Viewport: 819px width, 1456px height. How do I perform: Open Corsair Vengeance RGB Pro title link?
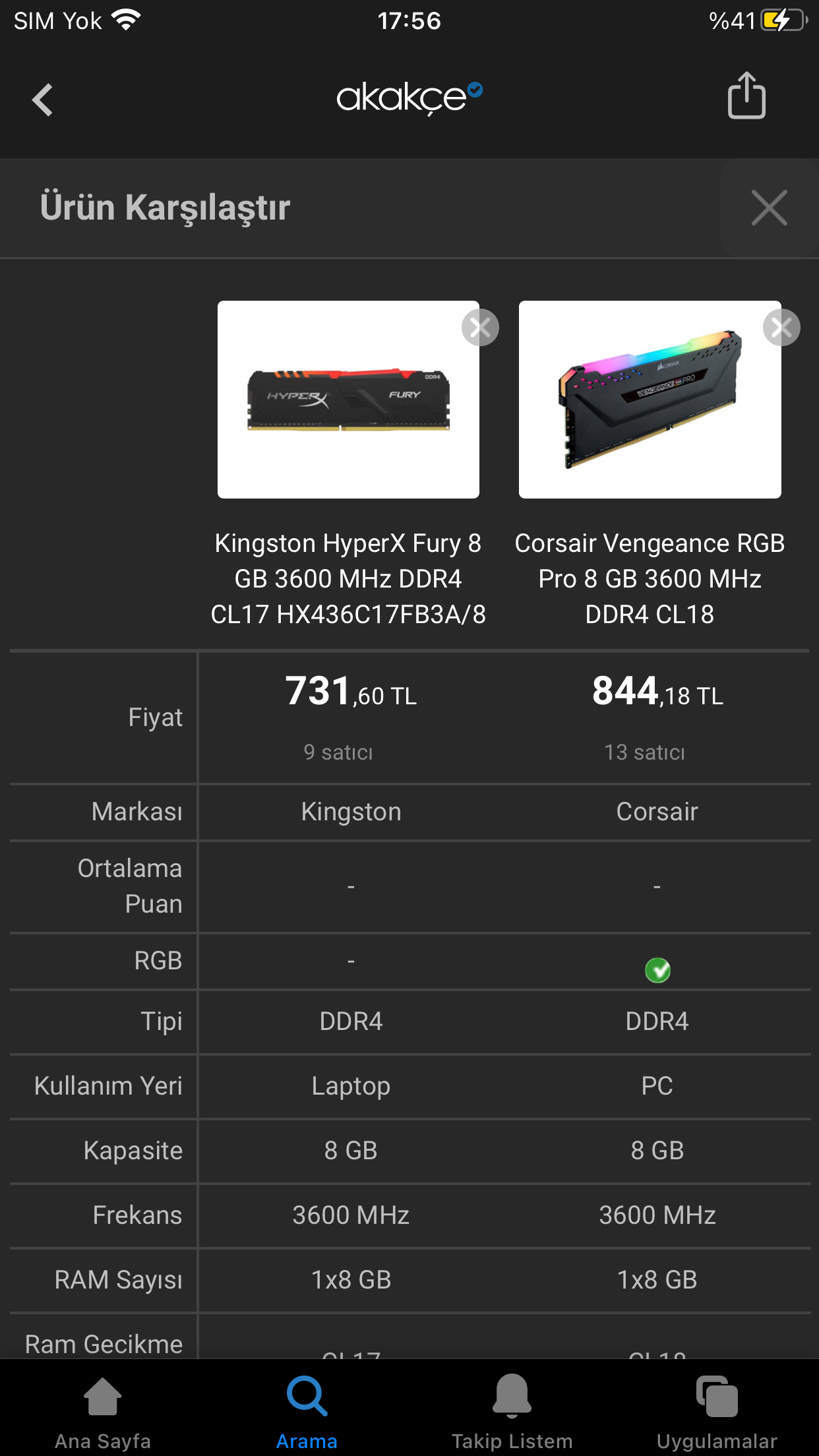click(x=650, y=579)
